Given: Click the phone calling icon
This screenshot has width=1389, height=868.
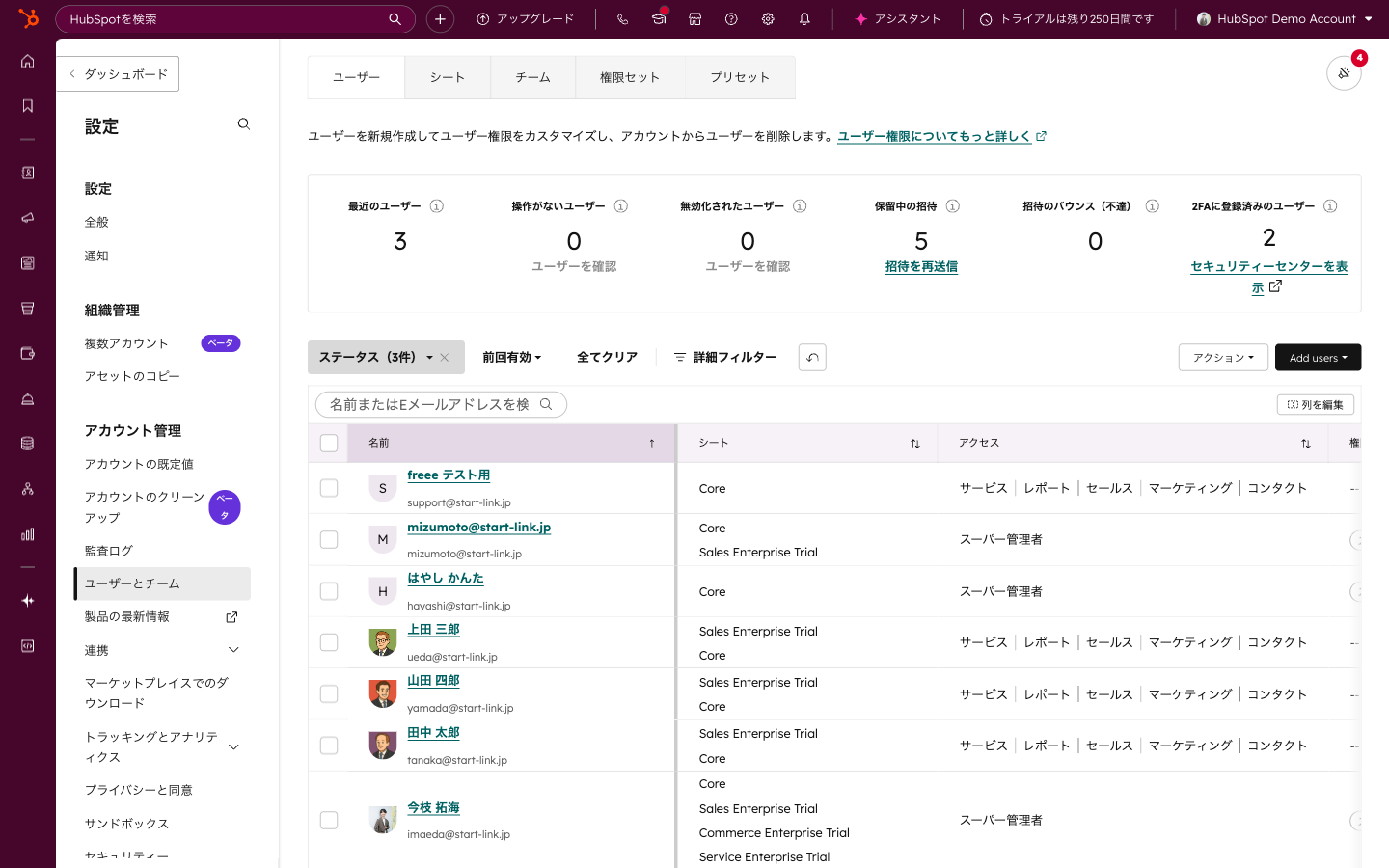Looking at the screenshot, I should coord(622,19).
